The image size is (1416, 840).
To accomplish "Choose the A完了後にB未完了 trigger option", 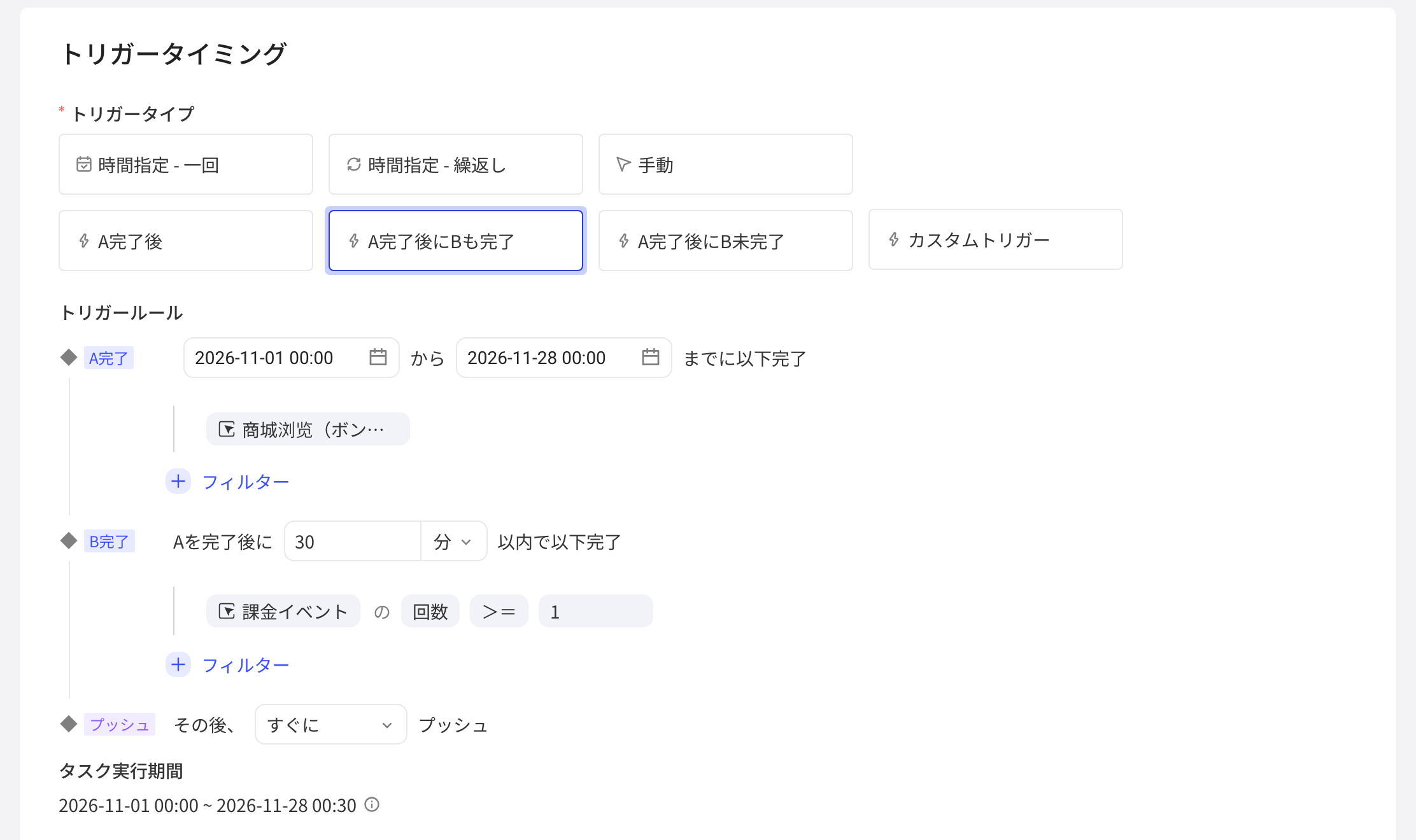I will (726, 241).
